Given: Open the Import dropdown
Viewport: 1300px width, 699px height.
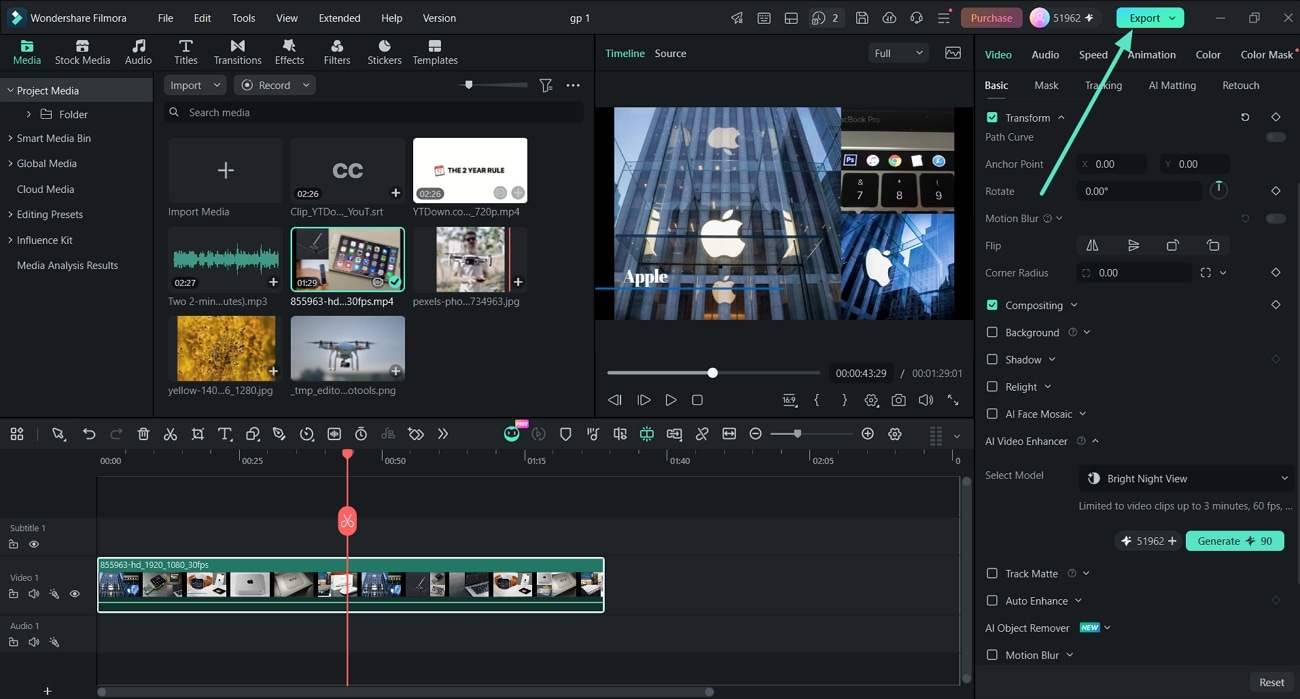Looking at the screenshot, I should 195,86.
